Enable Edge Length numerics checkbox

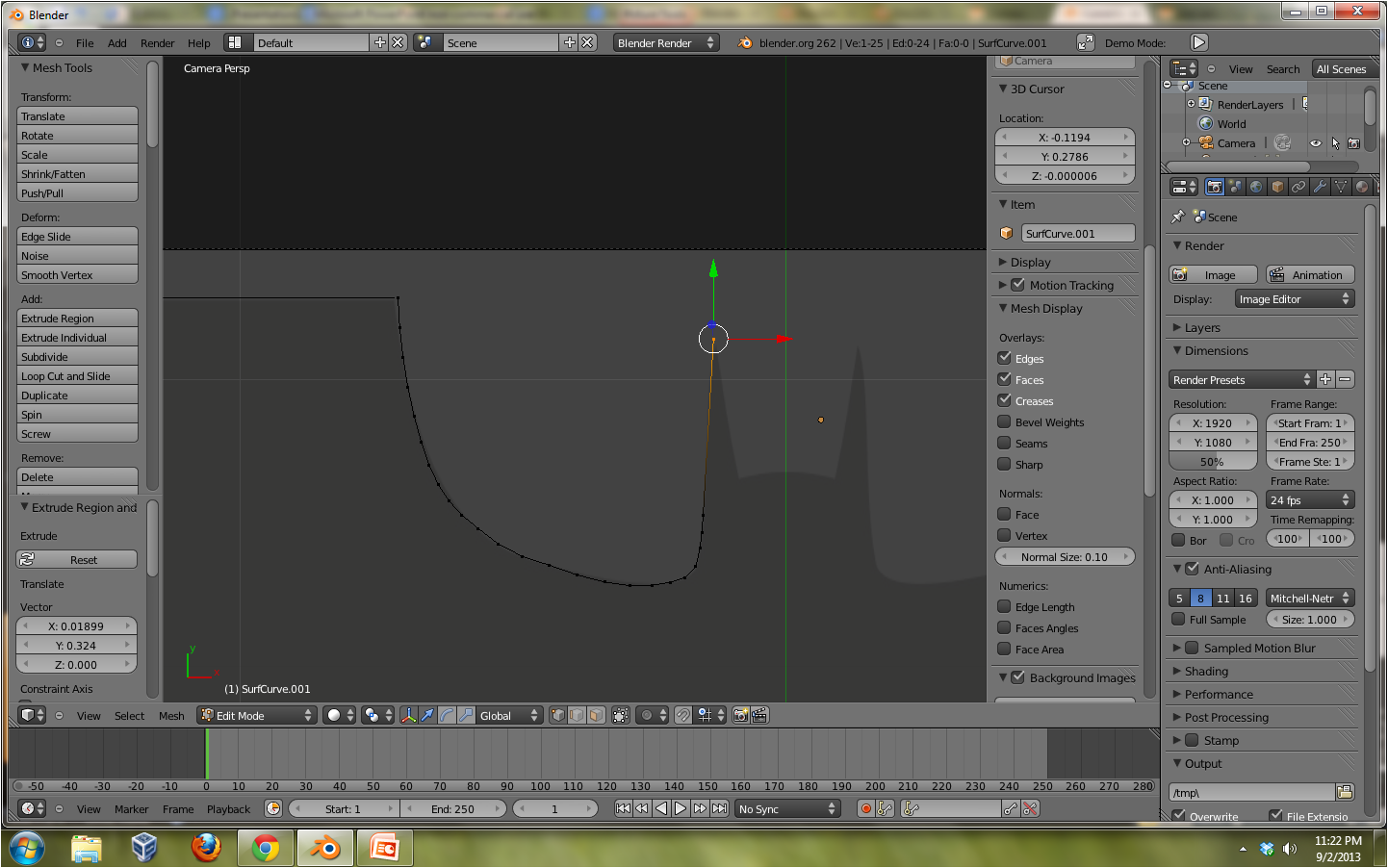pyautogui.click(x=1004, y=606)
